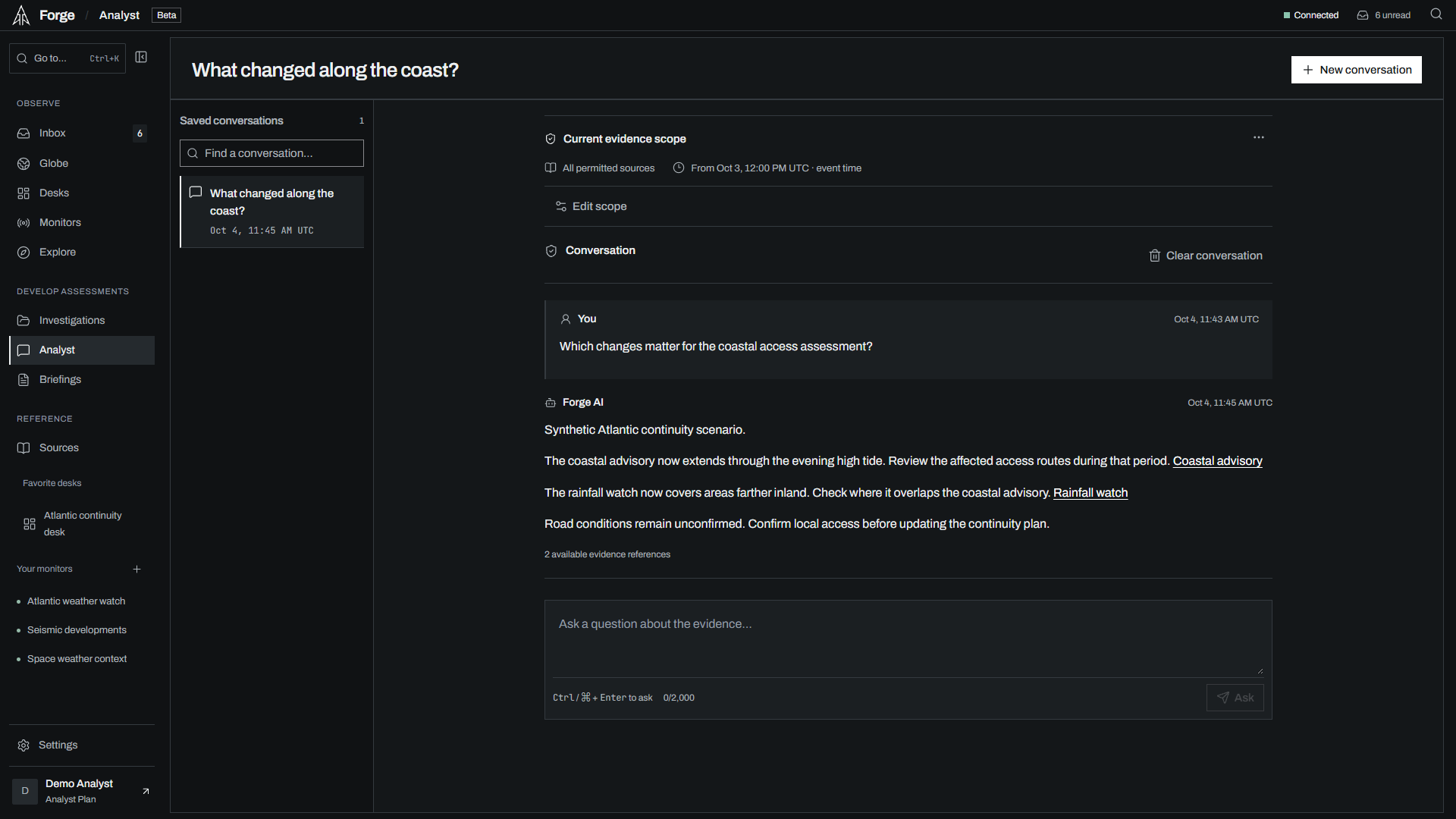Open the Go to command palette
Screen dimensions: 1456x819
(67, 58)
